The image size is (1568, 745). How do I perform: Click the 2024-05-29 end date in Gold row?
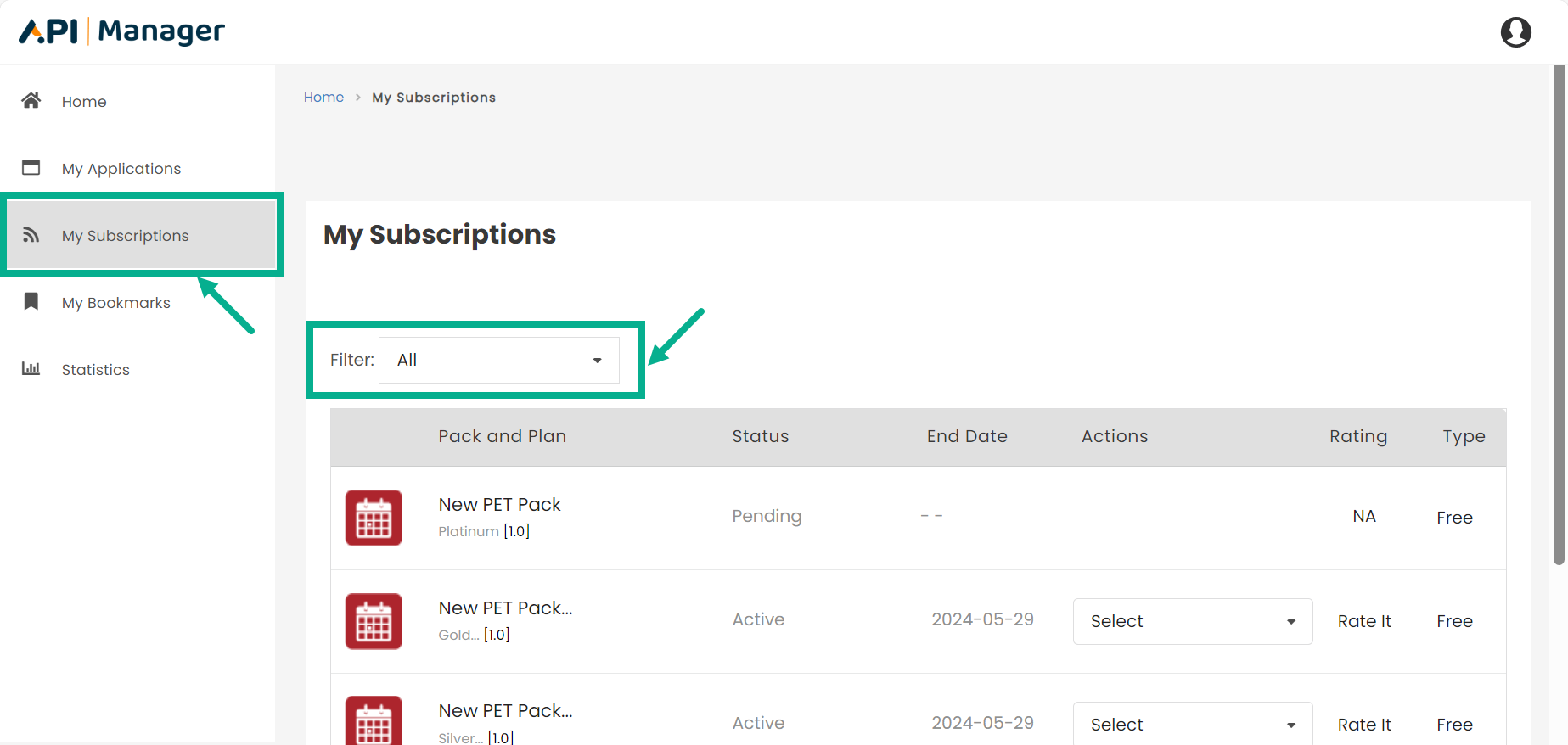coord(982,619)
